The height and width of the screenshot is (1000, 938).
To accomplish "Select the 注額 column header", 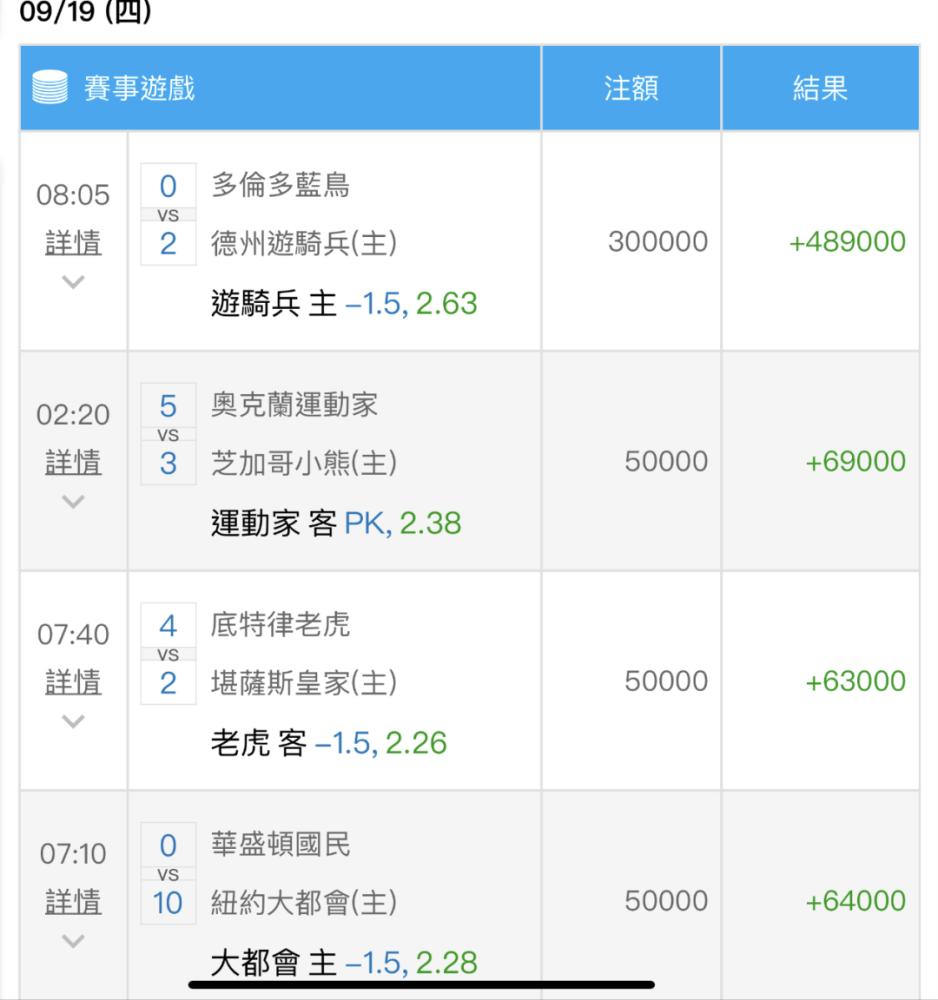I will pos(631,88).
